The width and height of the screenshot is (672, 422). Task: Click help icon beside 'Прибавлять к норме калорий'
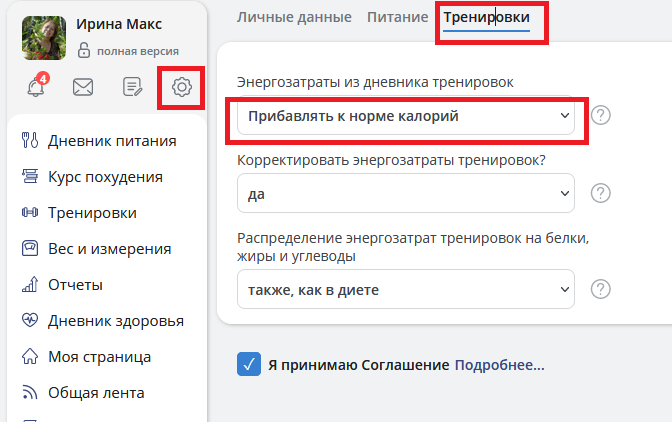pyautogui.click(x=600, y=115)
